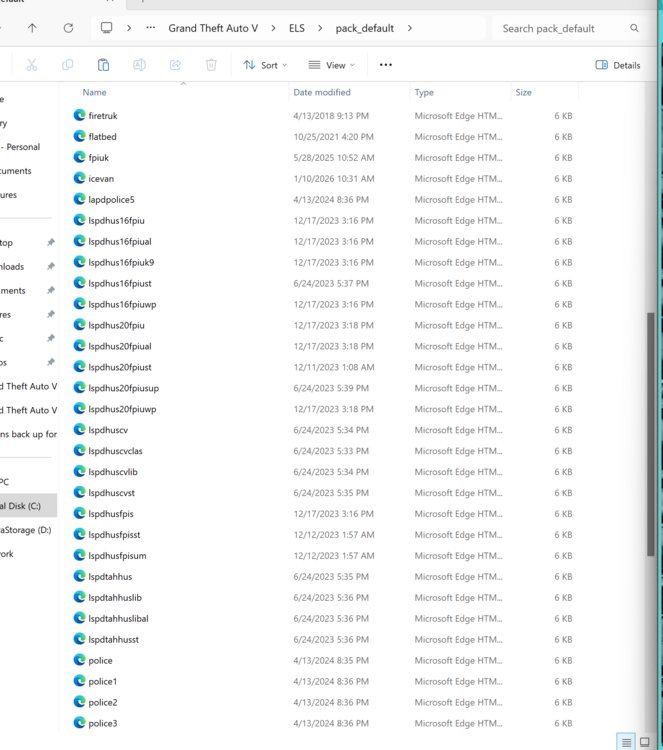This screenshot has width=663, height=750.
Task: Click the Cut scissors icon
Action: (32, 65)
